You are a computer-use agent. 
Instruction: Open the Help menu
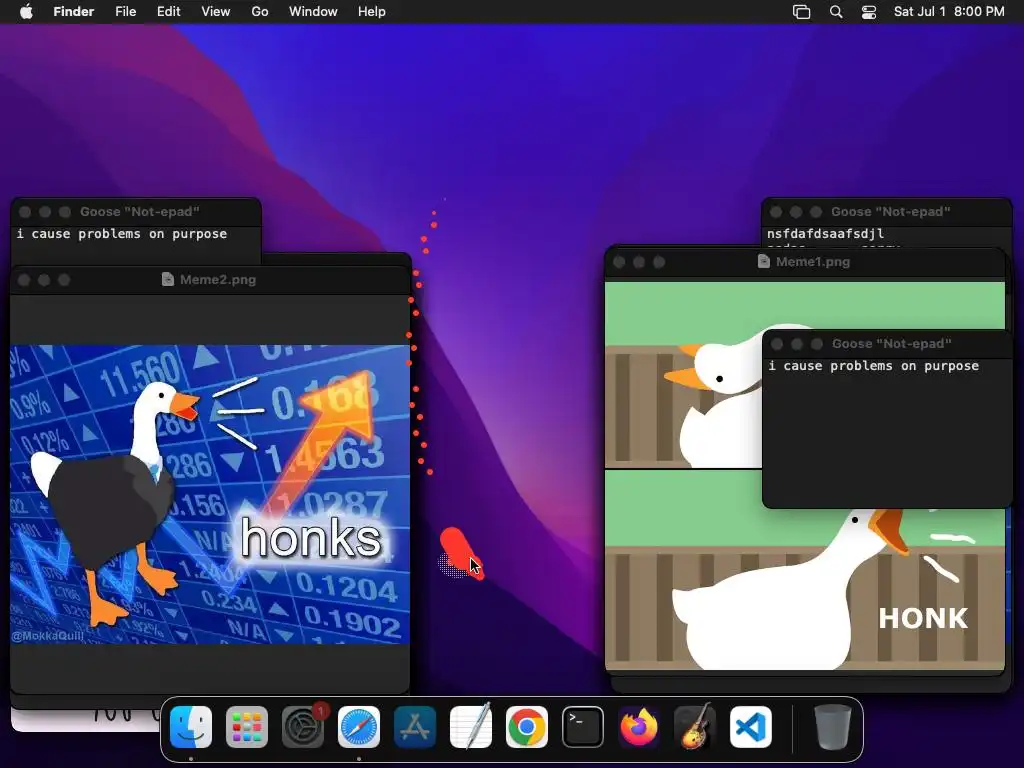click(x=372, y=12)
